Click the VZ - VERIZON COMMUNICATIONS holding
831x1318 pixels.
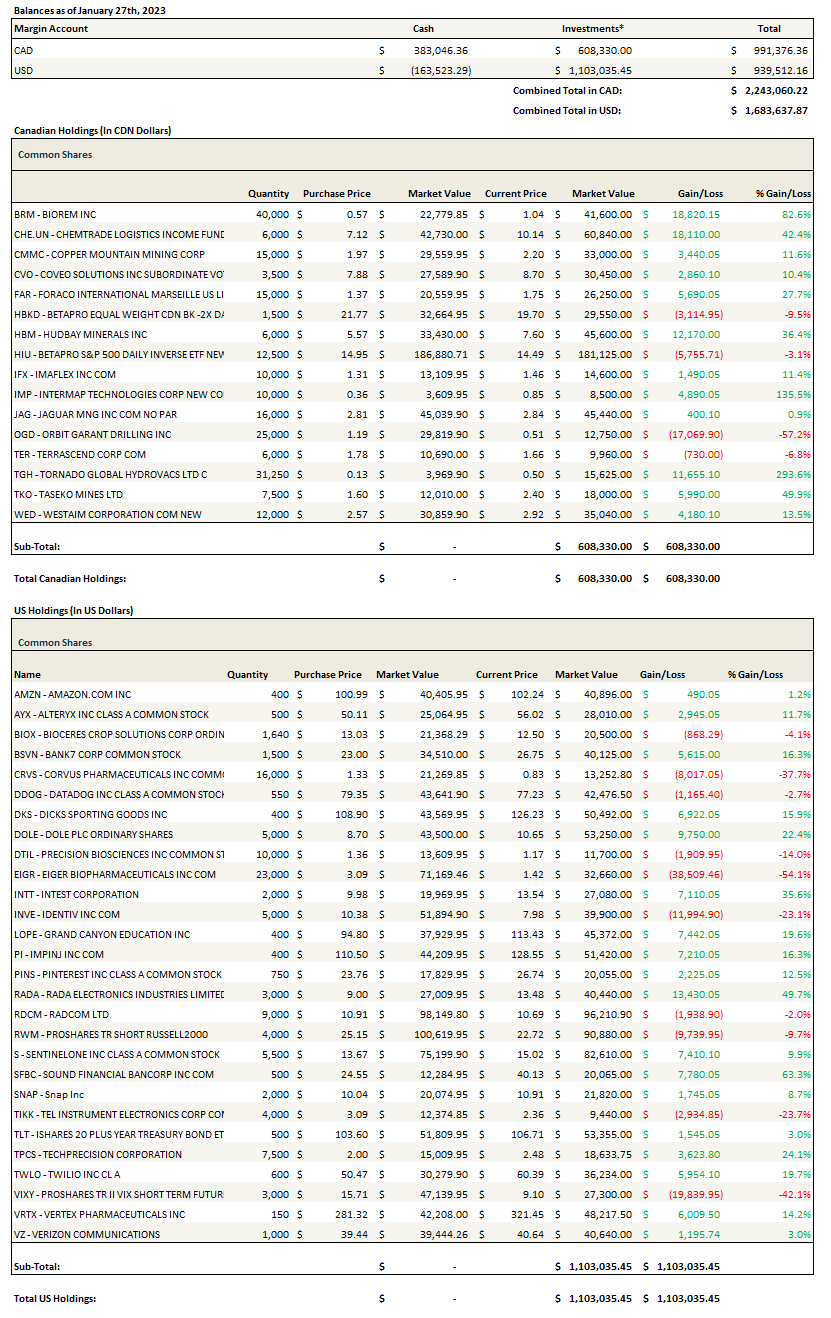87,1234
